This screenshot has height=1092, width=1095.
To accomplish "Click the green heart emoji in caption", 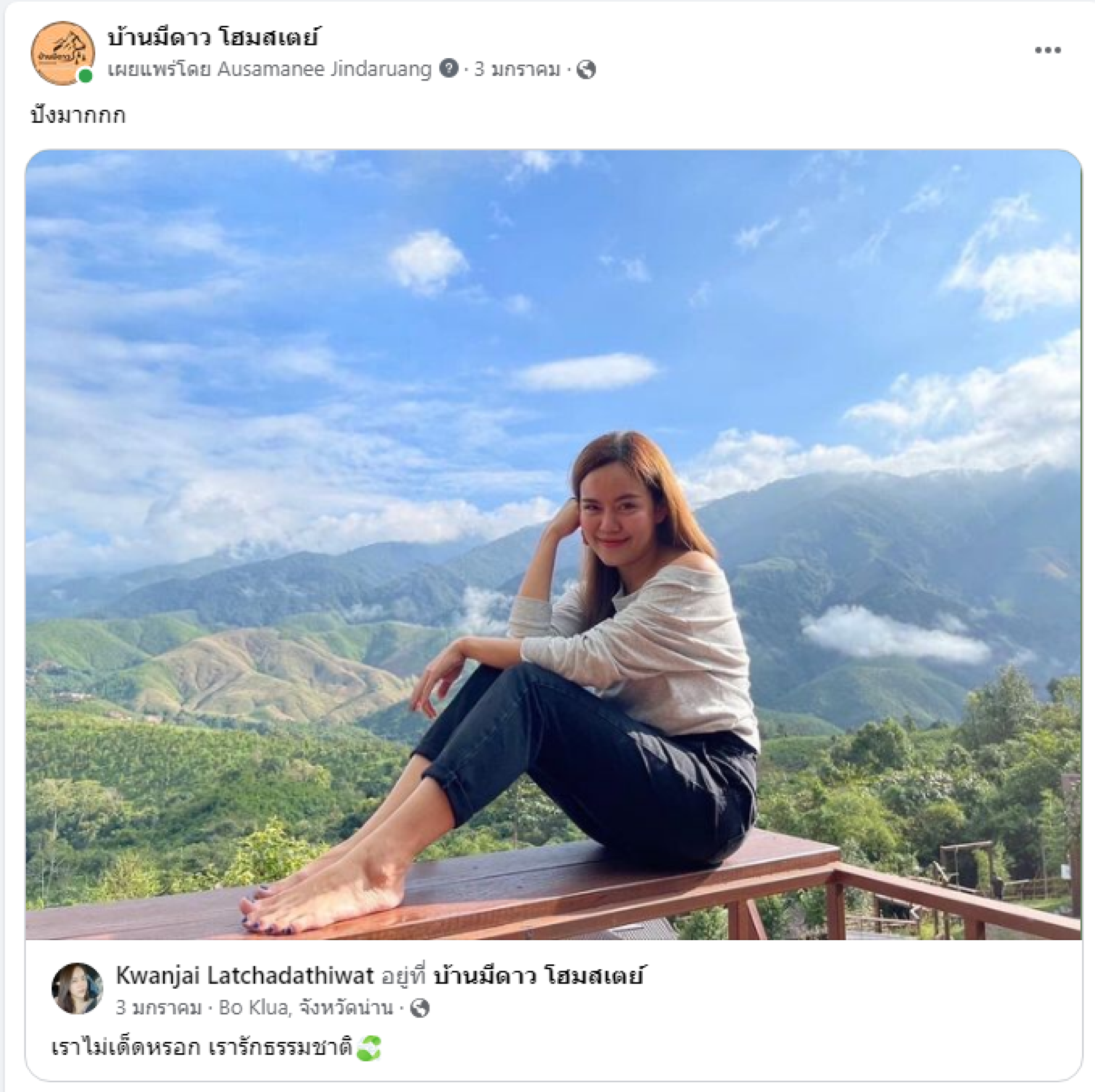I will point(368,1048).
